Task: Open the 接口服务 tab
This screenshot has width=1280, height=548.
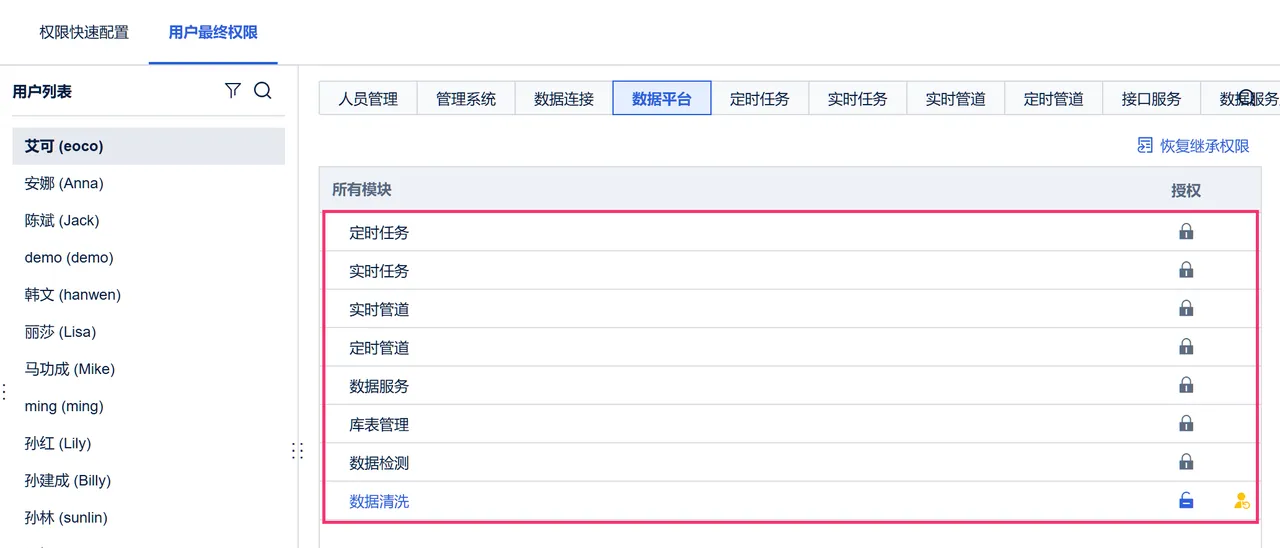Action: coord(1152,99)
